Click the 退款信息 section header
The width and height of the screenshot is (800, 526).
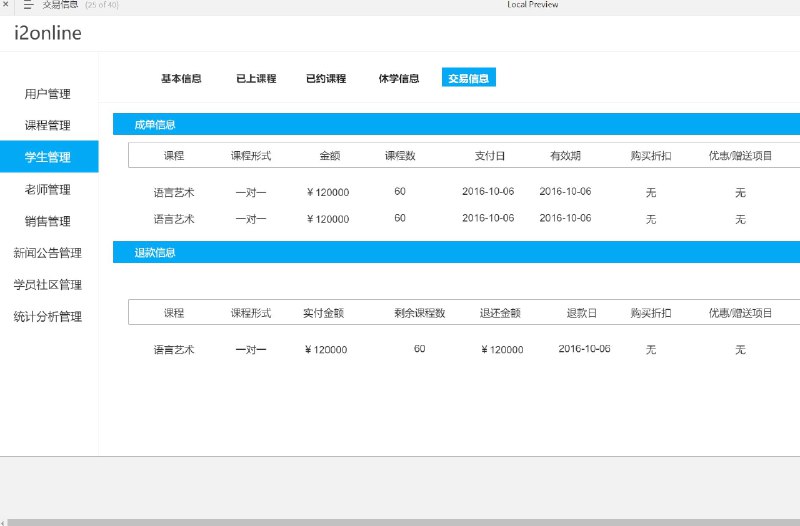456,253
